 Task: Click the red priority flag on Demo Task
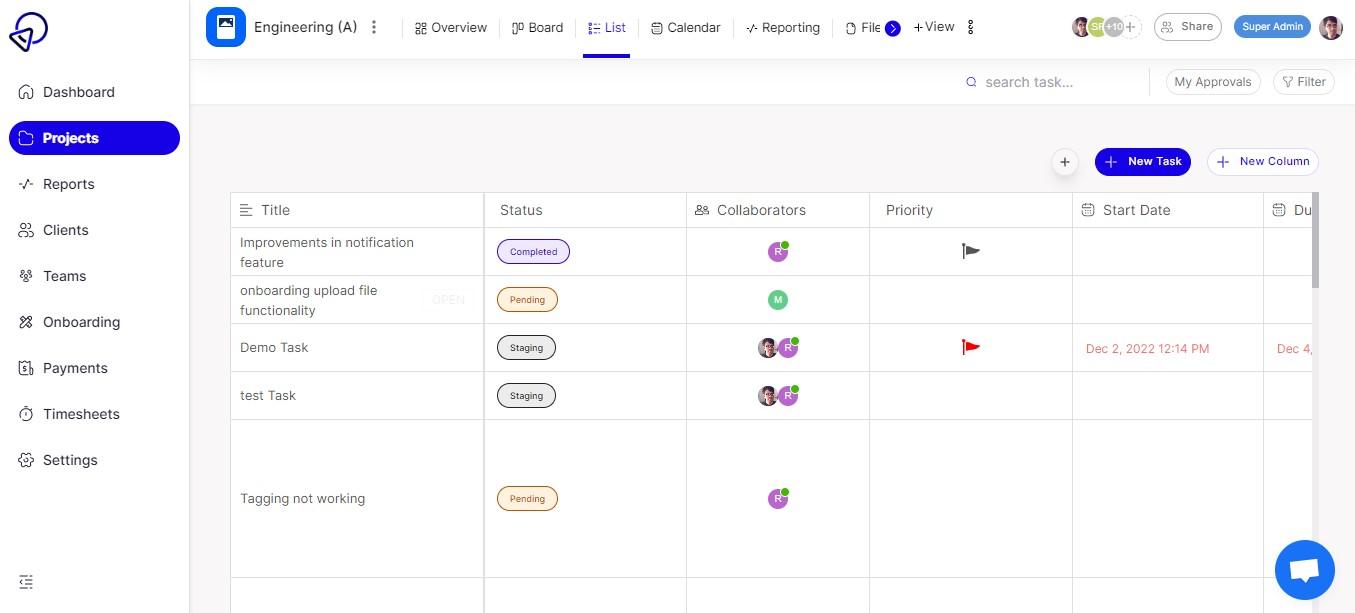[970, 347]
